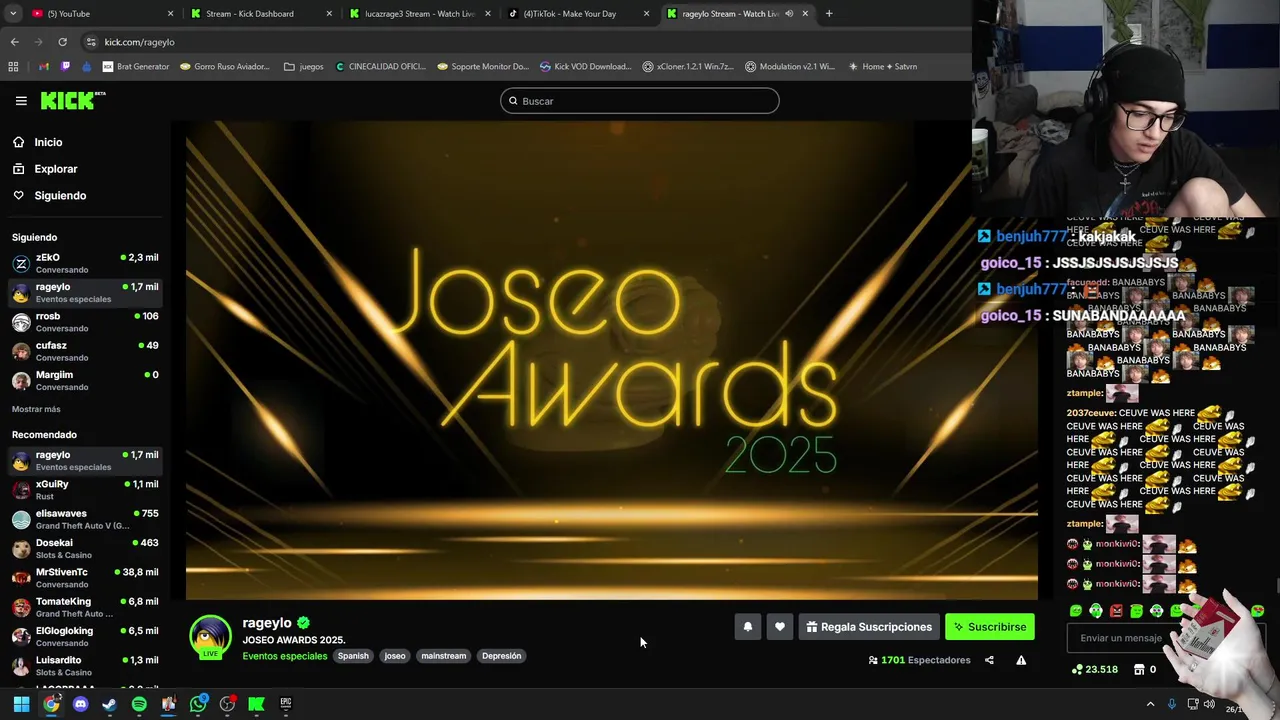Open WhatsApp from the taskbar
This screenshot has height=720, width=1280.
tap(198, 704)
